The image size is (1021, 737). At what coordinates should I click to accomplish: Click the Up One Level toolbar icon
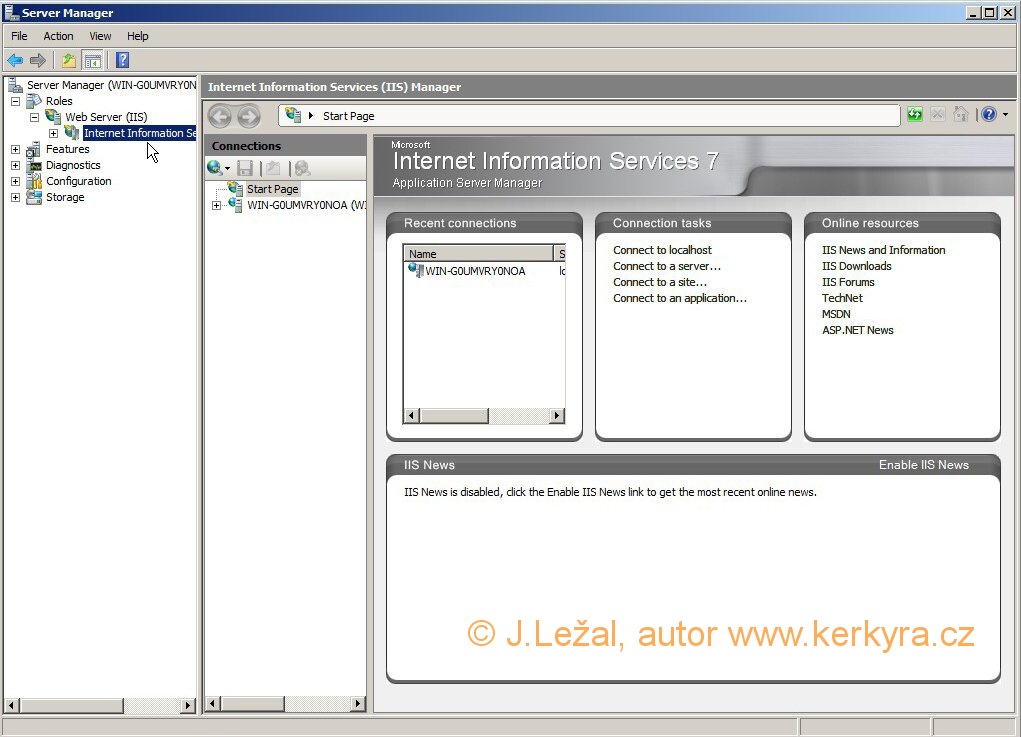point(68,61)
